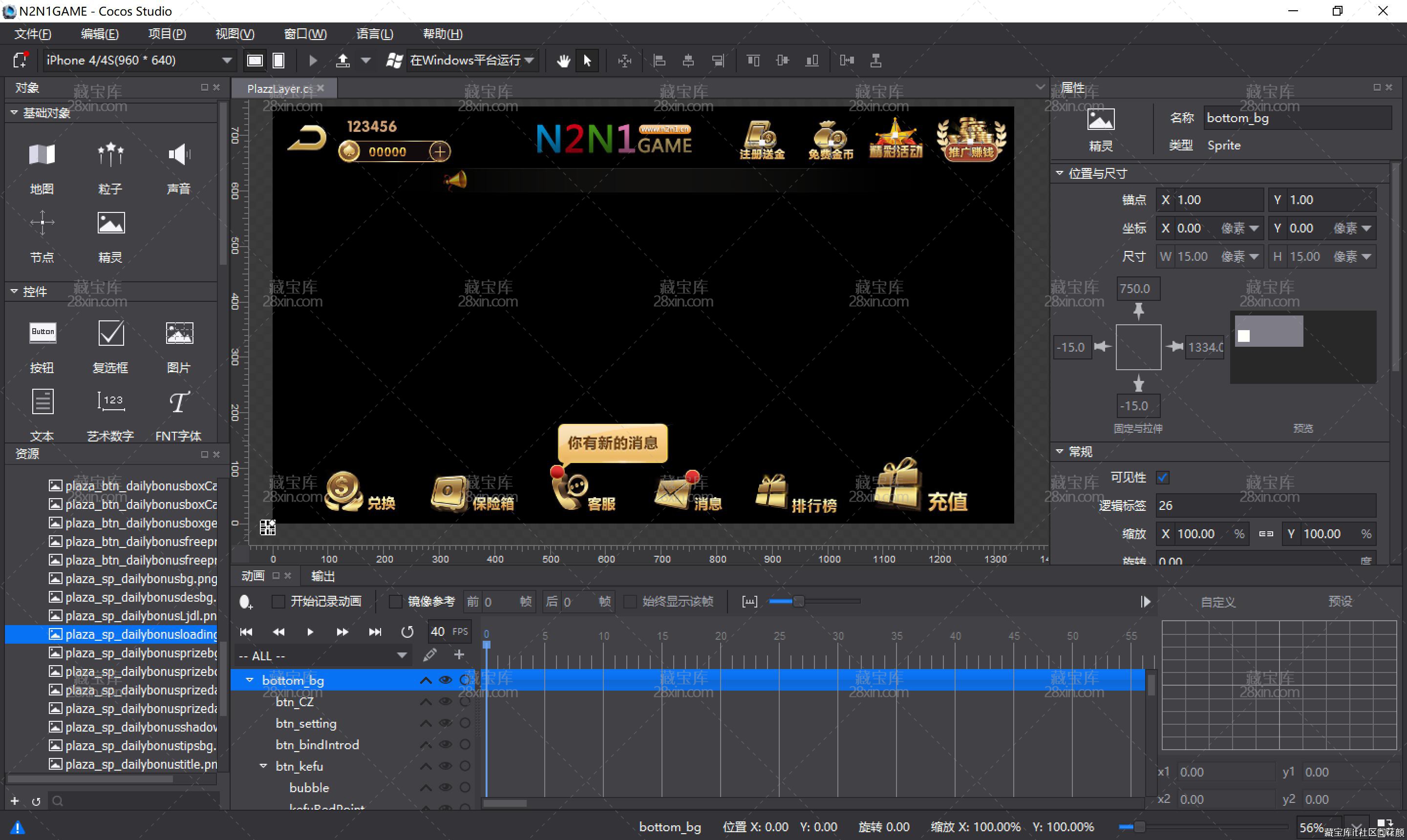Open the Preset (预设) easing tab

pos(1340,601)
